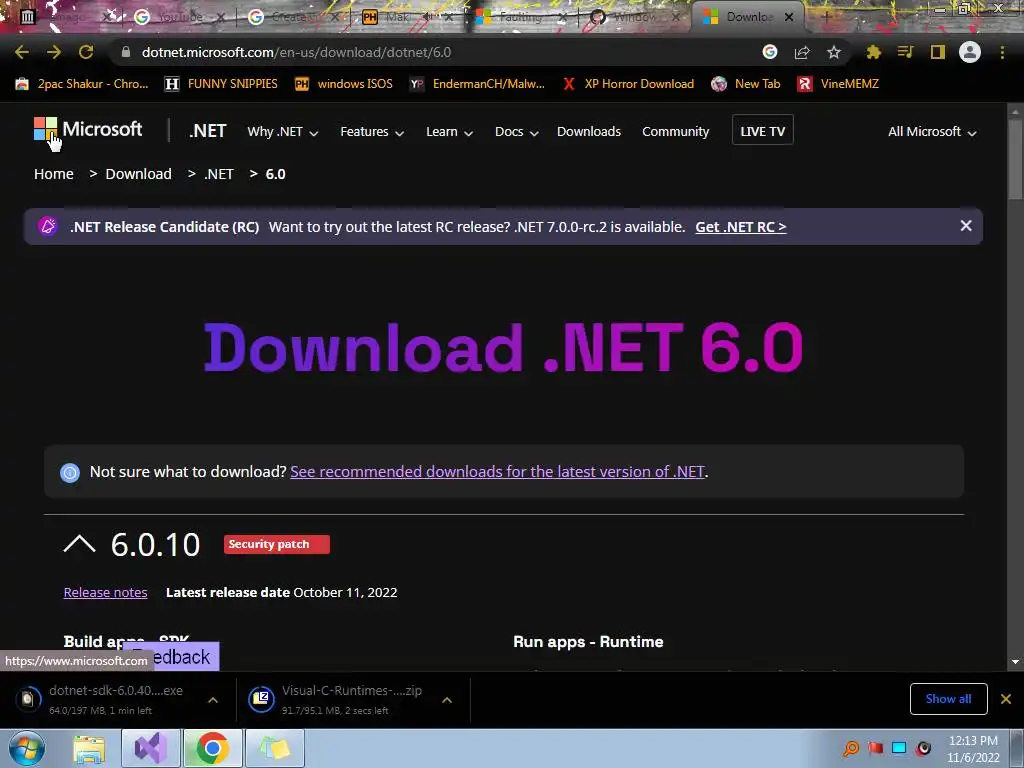Image resolution: width=1024 pixels, height=768 pixels.
Task: Close the downloads bar
Action: (x=1006, y=699)
